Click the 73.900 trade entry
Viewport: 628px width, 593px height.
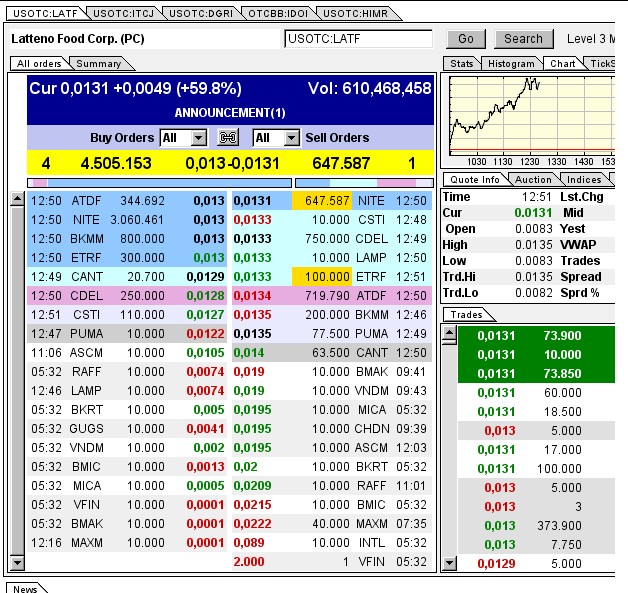pyautogui.click(x=536, y=336)
